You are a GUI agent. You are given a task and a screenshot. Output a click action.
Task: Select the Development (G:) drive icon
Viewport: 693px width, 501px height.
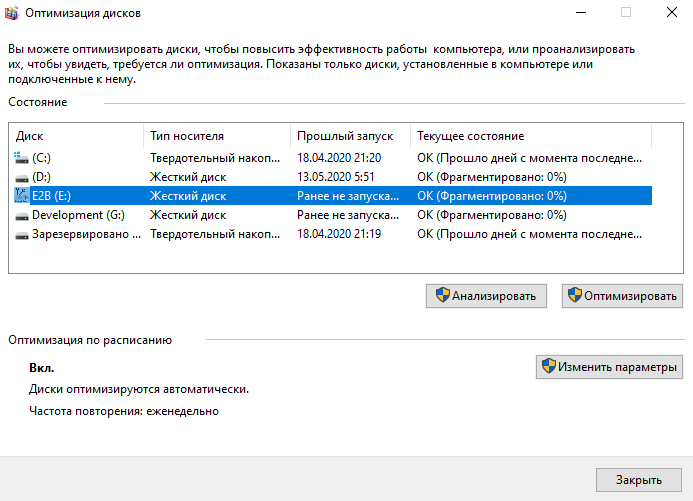pos(21,215)
